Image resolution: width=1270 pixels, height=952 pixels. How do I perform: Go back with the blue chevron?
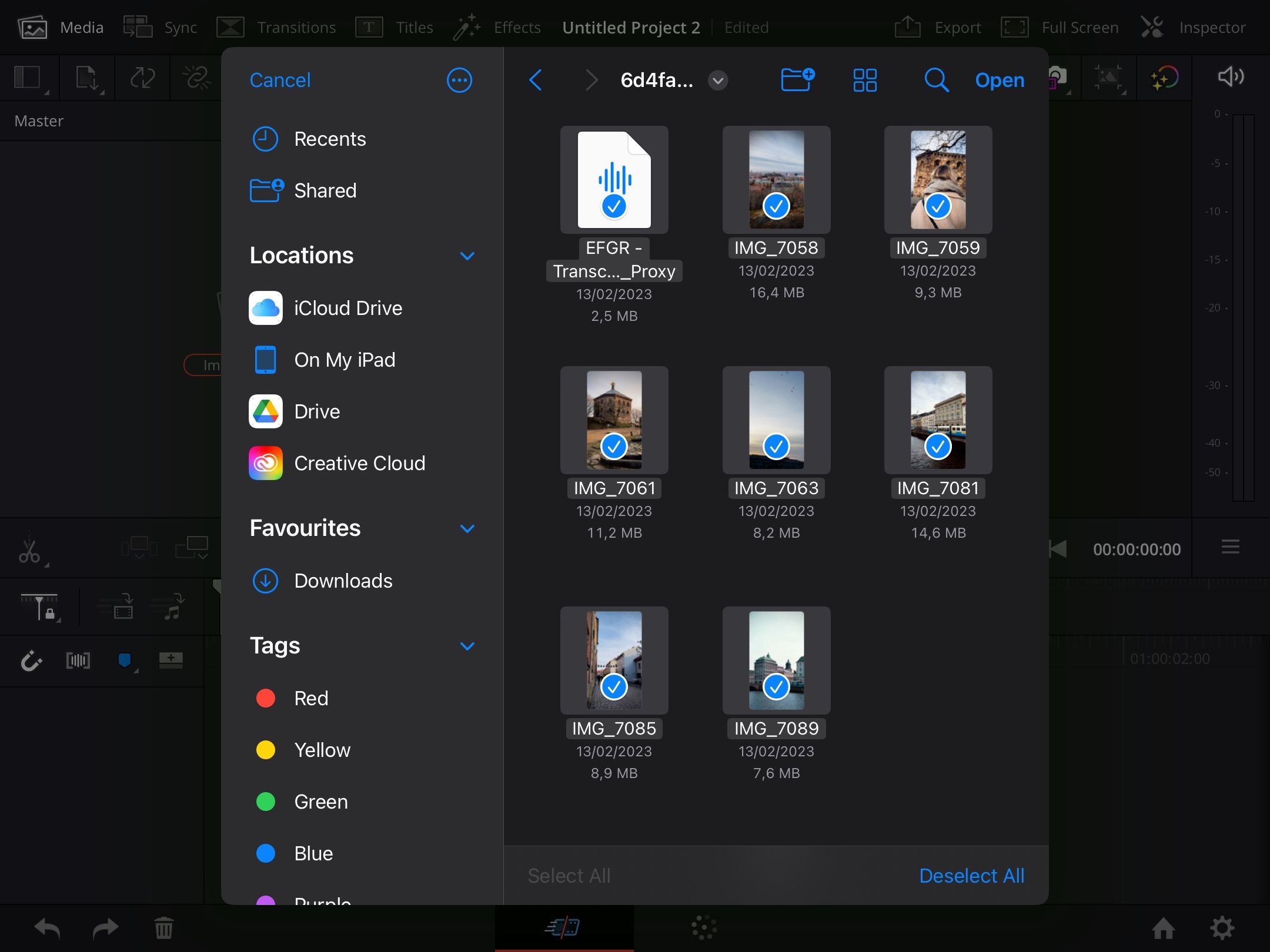[x=535, y=80]
